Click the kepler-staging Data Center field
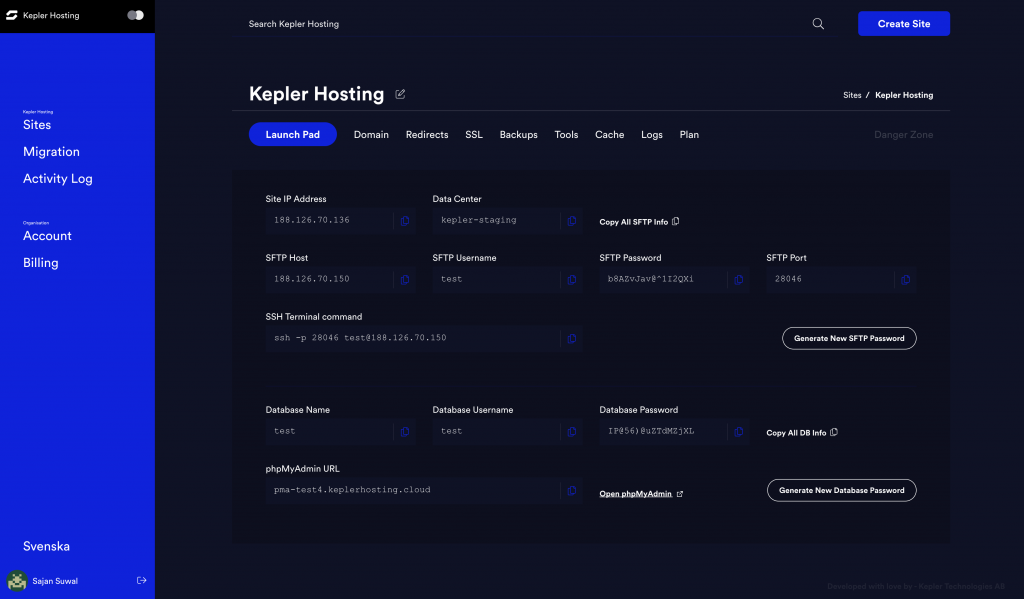The height and width of the screenshot is (599, 1024). pyautogui.click(x=496, y=221)
